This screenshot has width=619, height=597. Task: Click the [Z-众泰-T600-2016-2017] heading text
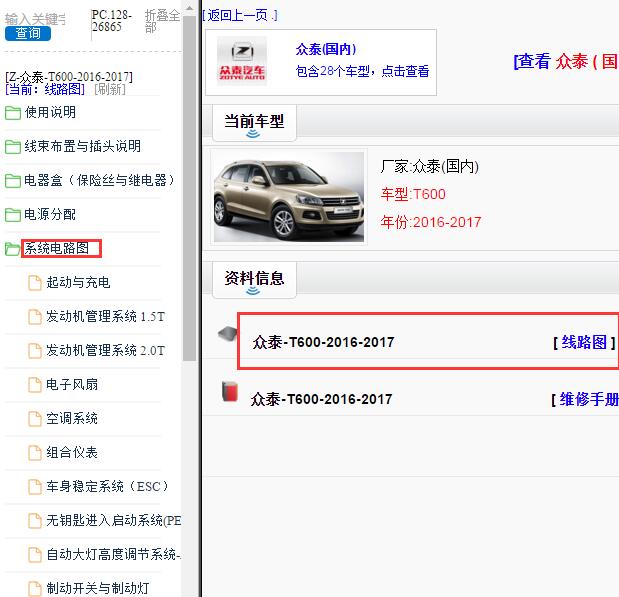point(69,77)
